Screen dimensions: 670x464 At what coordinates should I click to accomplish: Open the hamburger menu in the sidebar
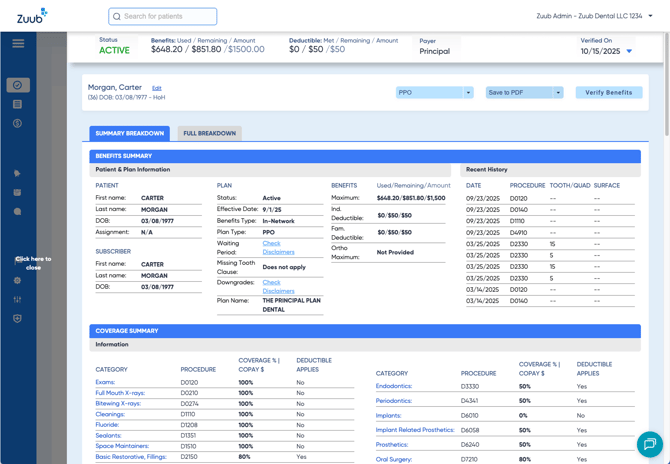click(18, 43)
